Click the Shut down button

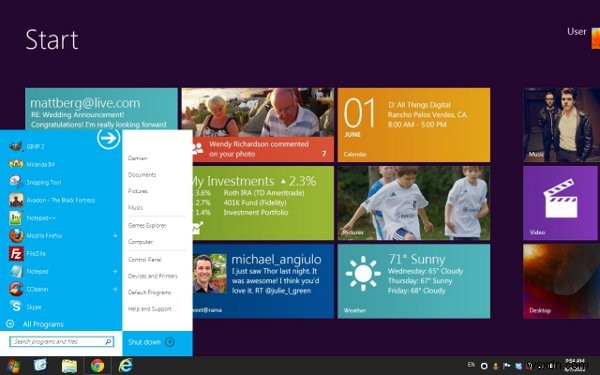pos(144,342)
